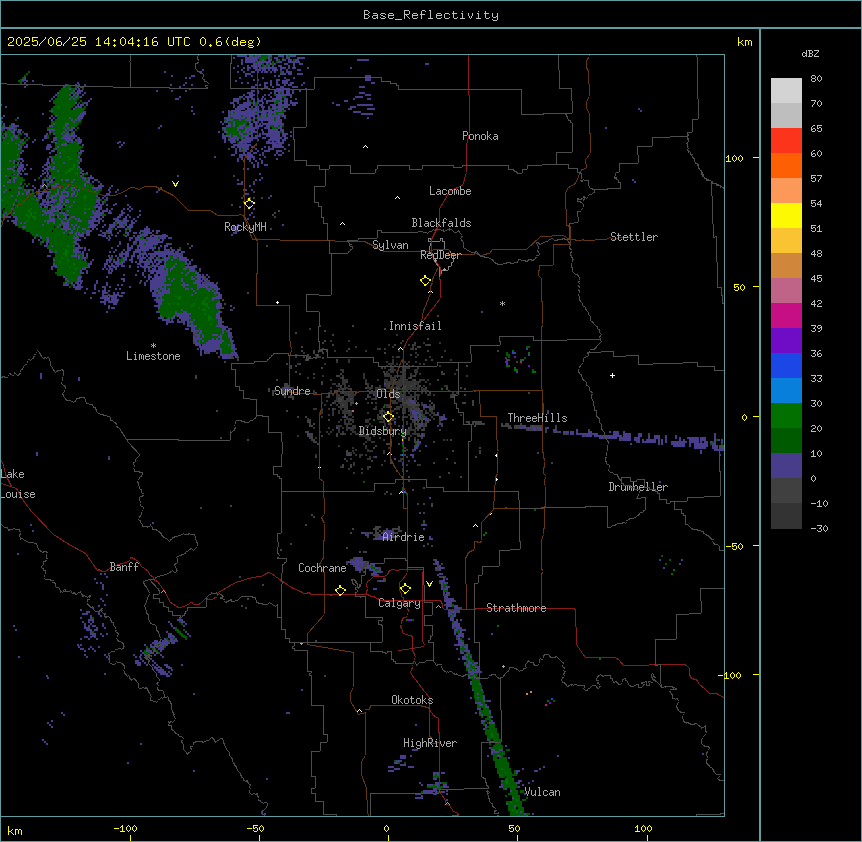Select the Olds label
Screen dimensions: 862x842
tap(388, 394)
